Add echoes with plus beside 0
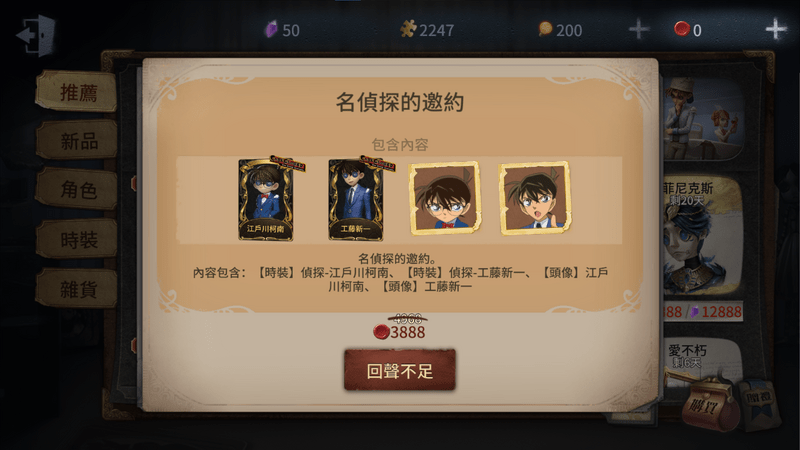 click(x=776, y=29)
